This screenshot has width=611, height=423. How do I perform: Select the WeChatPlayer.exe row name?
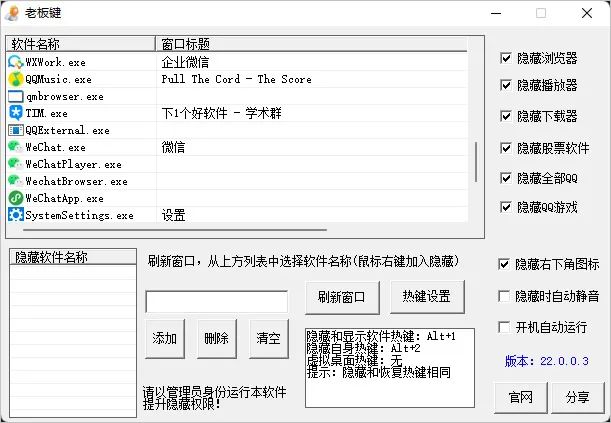tap(73, 164)
